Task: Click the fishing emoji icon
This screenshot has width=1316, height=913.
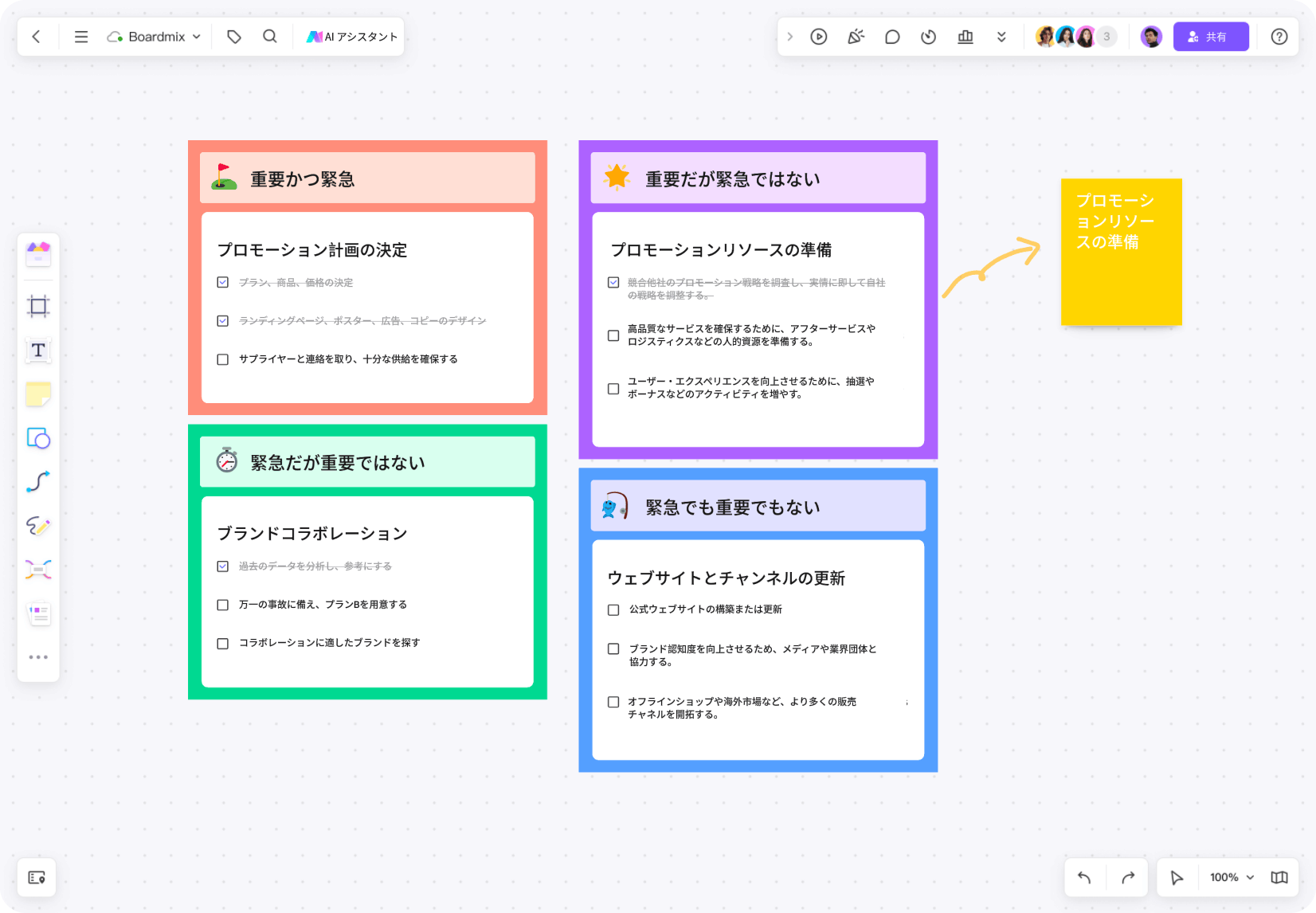Action: 615,506
